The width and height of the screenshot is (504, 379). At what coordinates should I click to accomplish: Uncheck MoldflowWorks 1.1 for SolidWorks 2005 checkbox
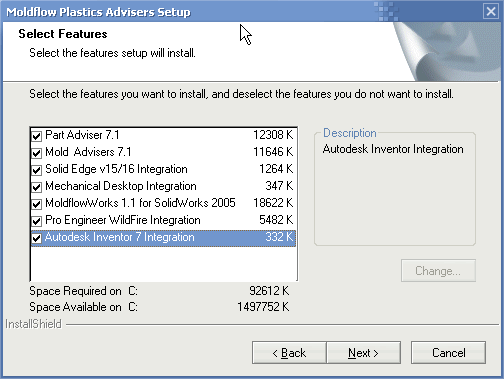point(36,204)
